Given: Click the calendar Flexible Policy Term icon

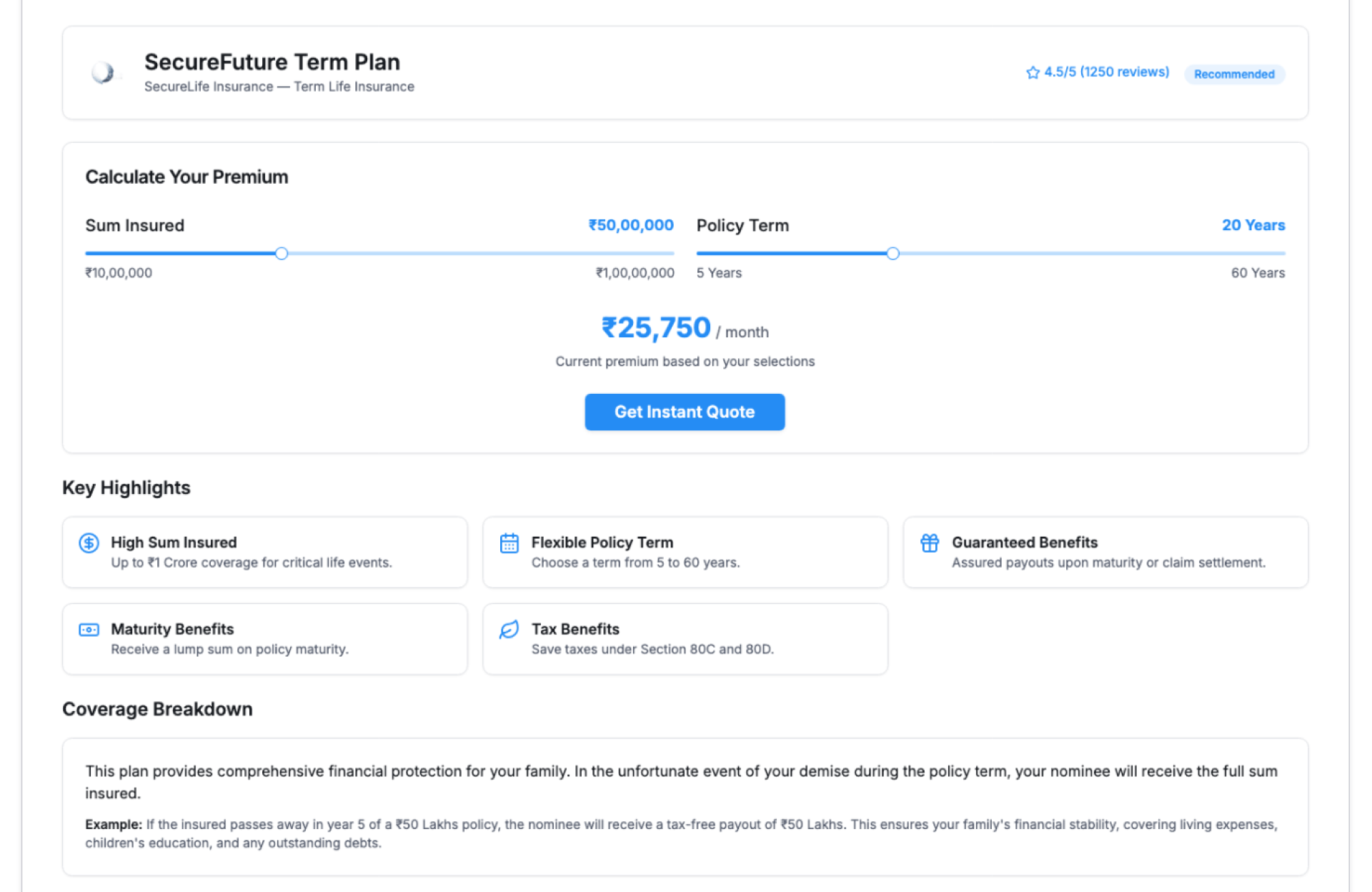Looking at the screenshot, I should (x=509, y=543).
